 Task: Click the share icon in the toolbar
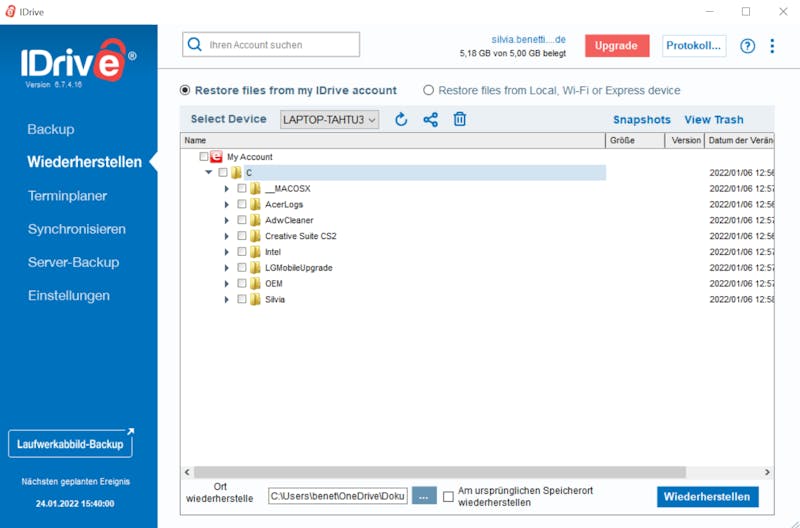tap(431, 119)
